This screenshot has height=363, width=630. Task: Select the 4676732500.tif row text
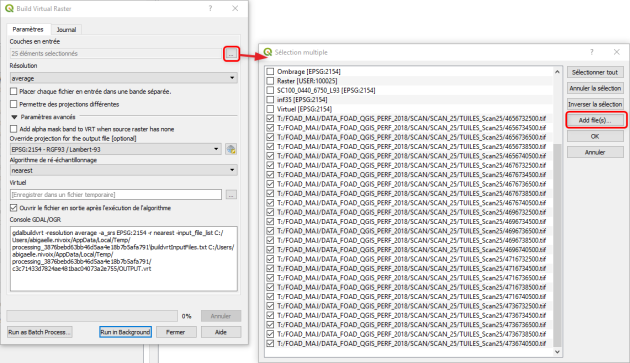coord(411,165)
